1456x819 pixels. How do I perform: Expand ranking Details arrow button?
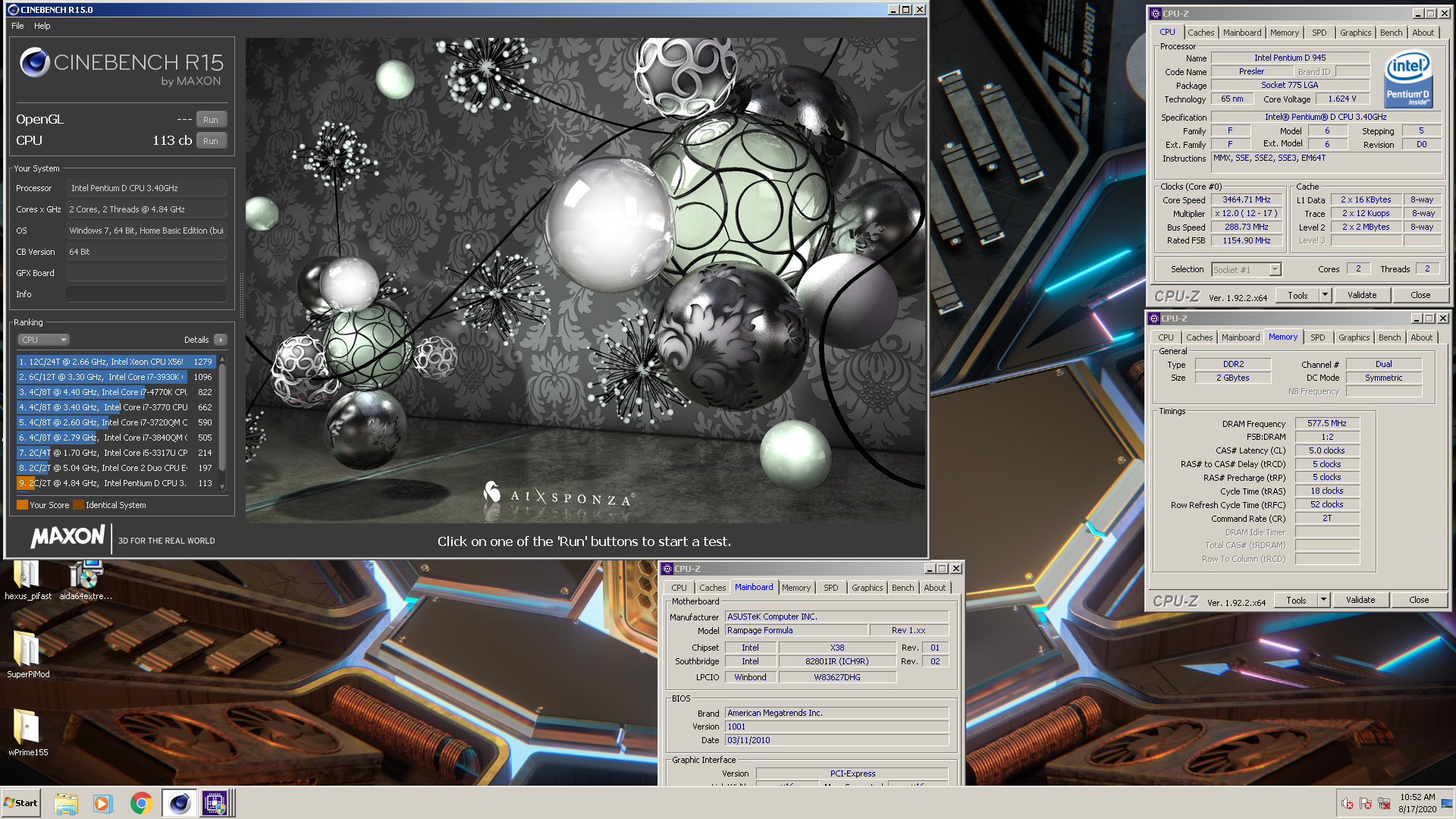220,340
